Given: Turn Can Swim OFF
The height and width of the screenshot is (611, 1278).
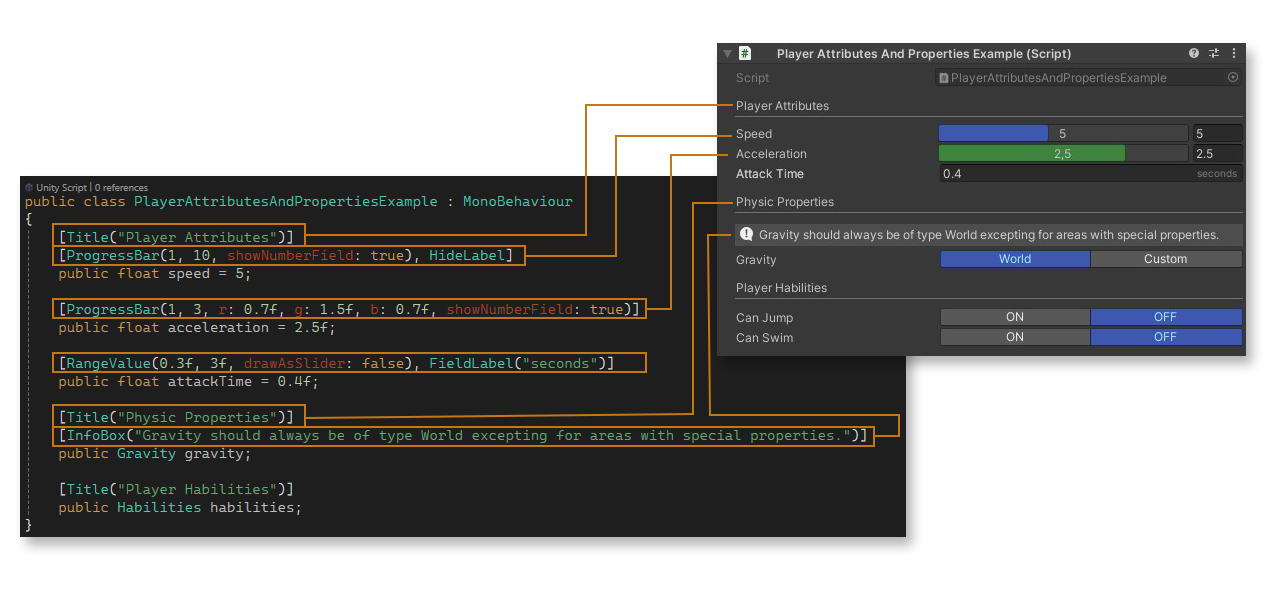Looking at the screenshot, I should pyautogui.click(x=1165, y=337).
